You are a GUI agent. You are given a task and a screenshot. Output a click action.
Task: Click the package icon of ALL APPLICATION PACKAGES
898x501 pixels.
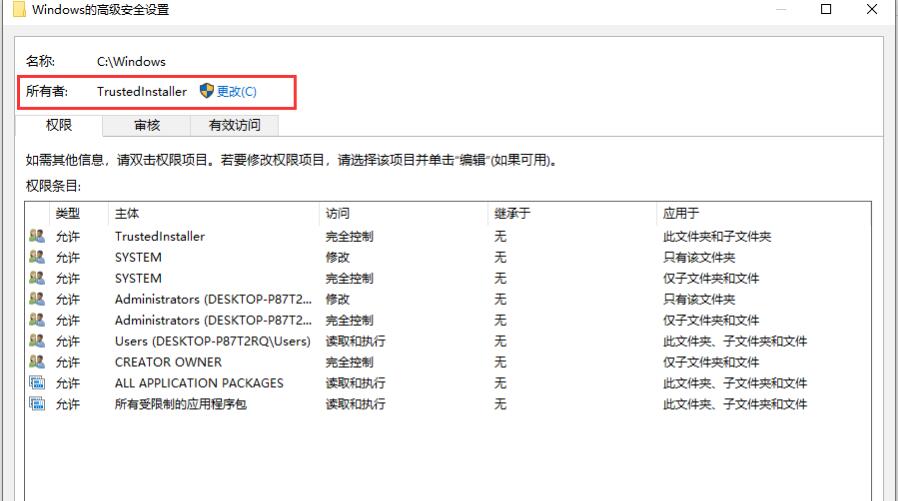(37, 383)
